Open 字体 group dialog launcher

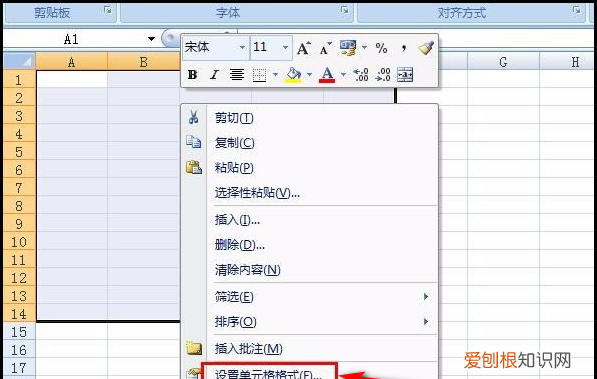(x=345, y=11)
